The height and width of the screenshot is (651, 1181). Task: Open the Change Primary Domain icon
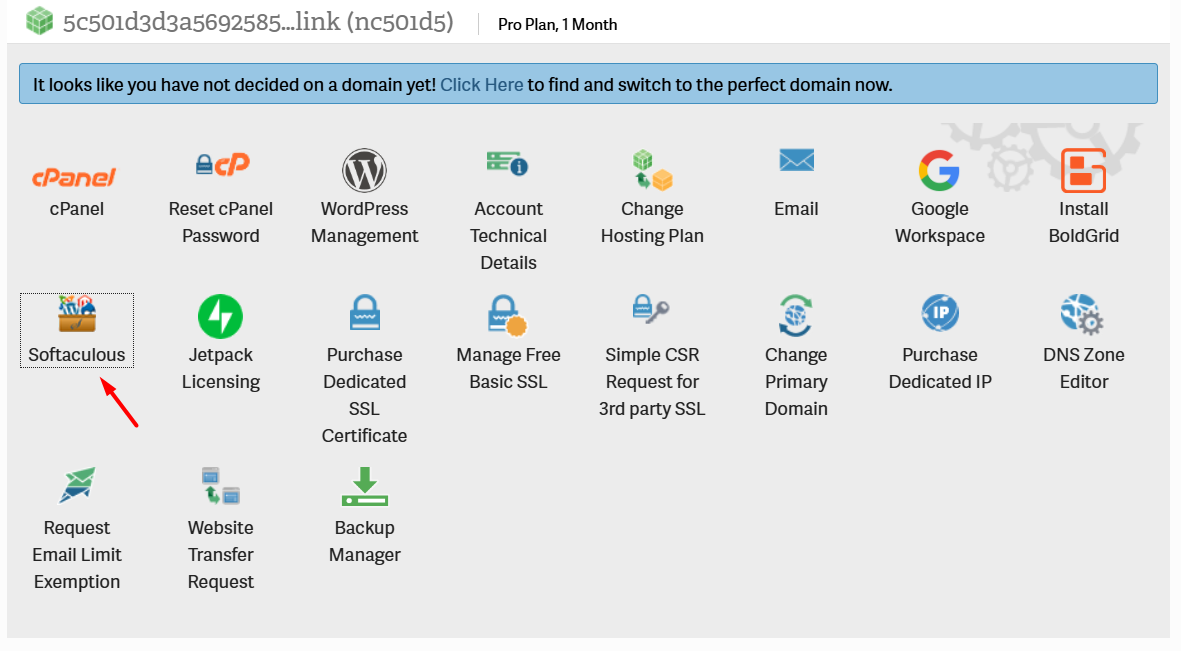pos(795,316)
